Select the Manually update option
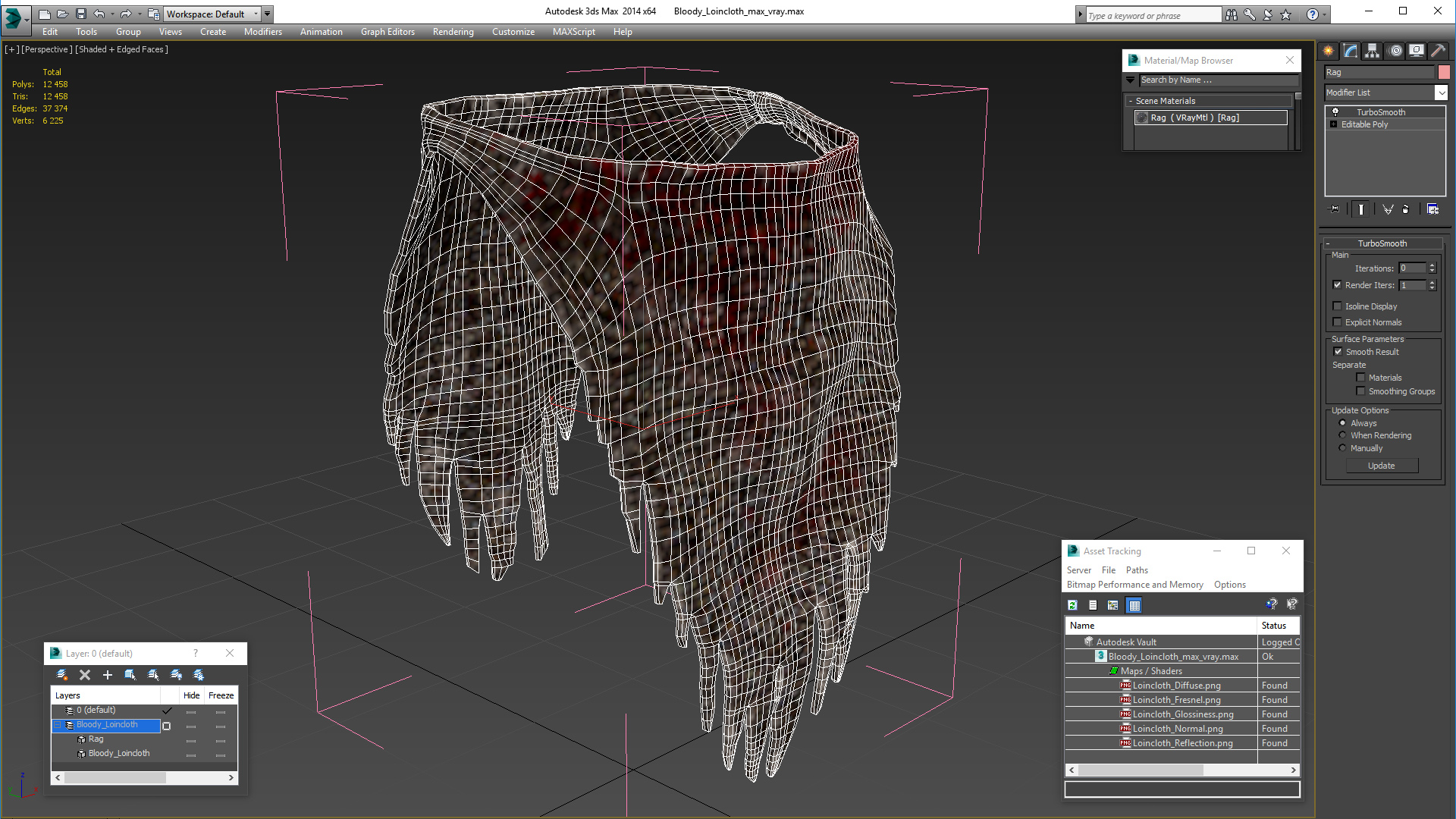The width and height of the screenshot is (1456, 819). [1343, 448]
